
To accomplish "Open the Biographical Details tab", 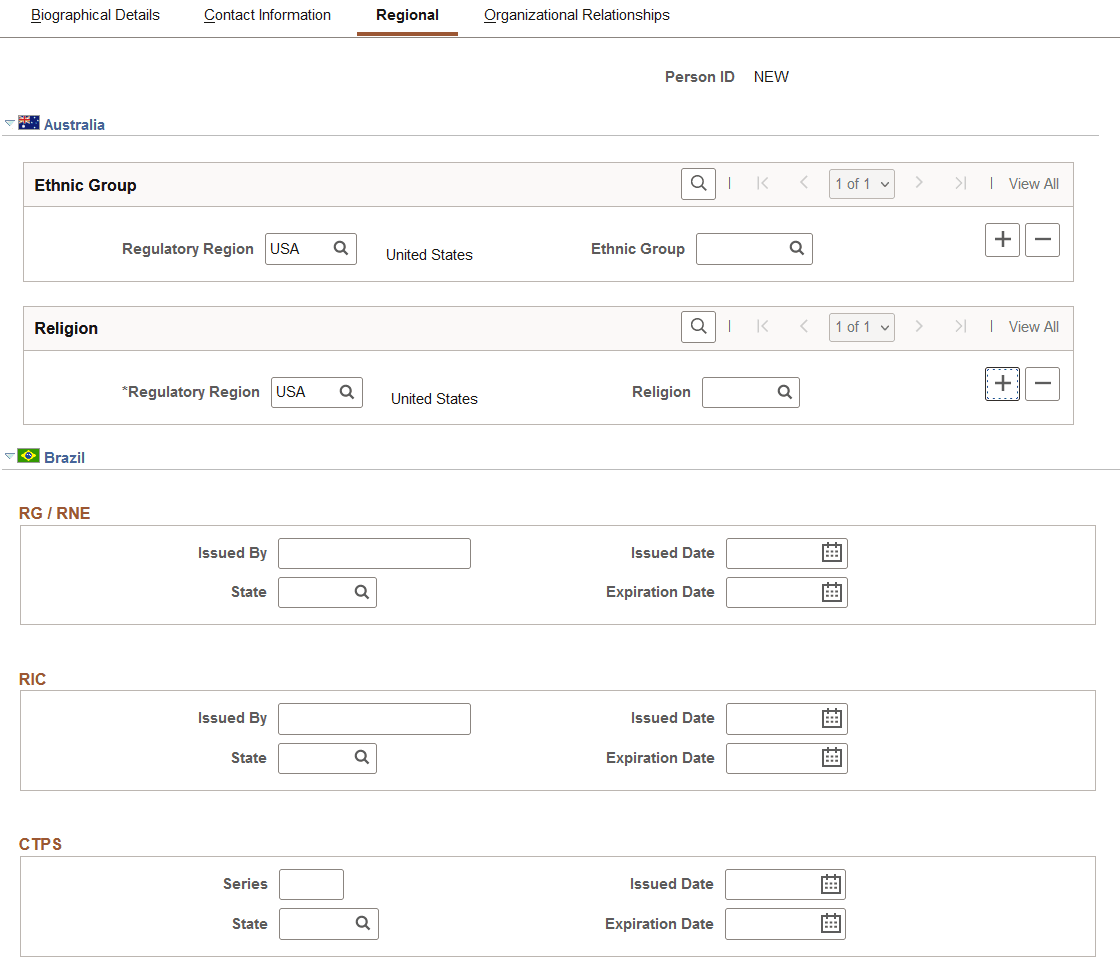I will point(95,15).
